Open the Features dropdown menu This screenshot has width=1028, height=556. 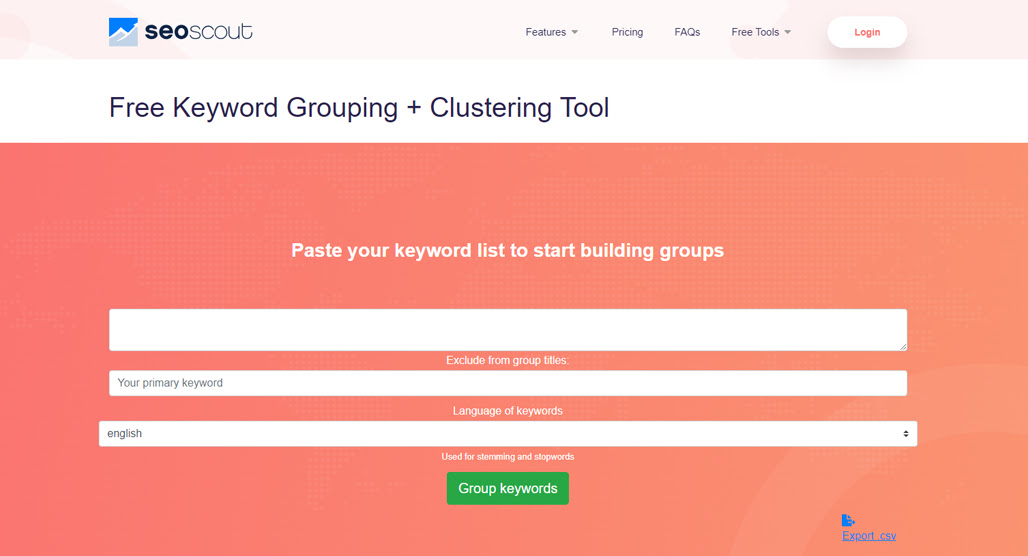[x=551, y=32]
